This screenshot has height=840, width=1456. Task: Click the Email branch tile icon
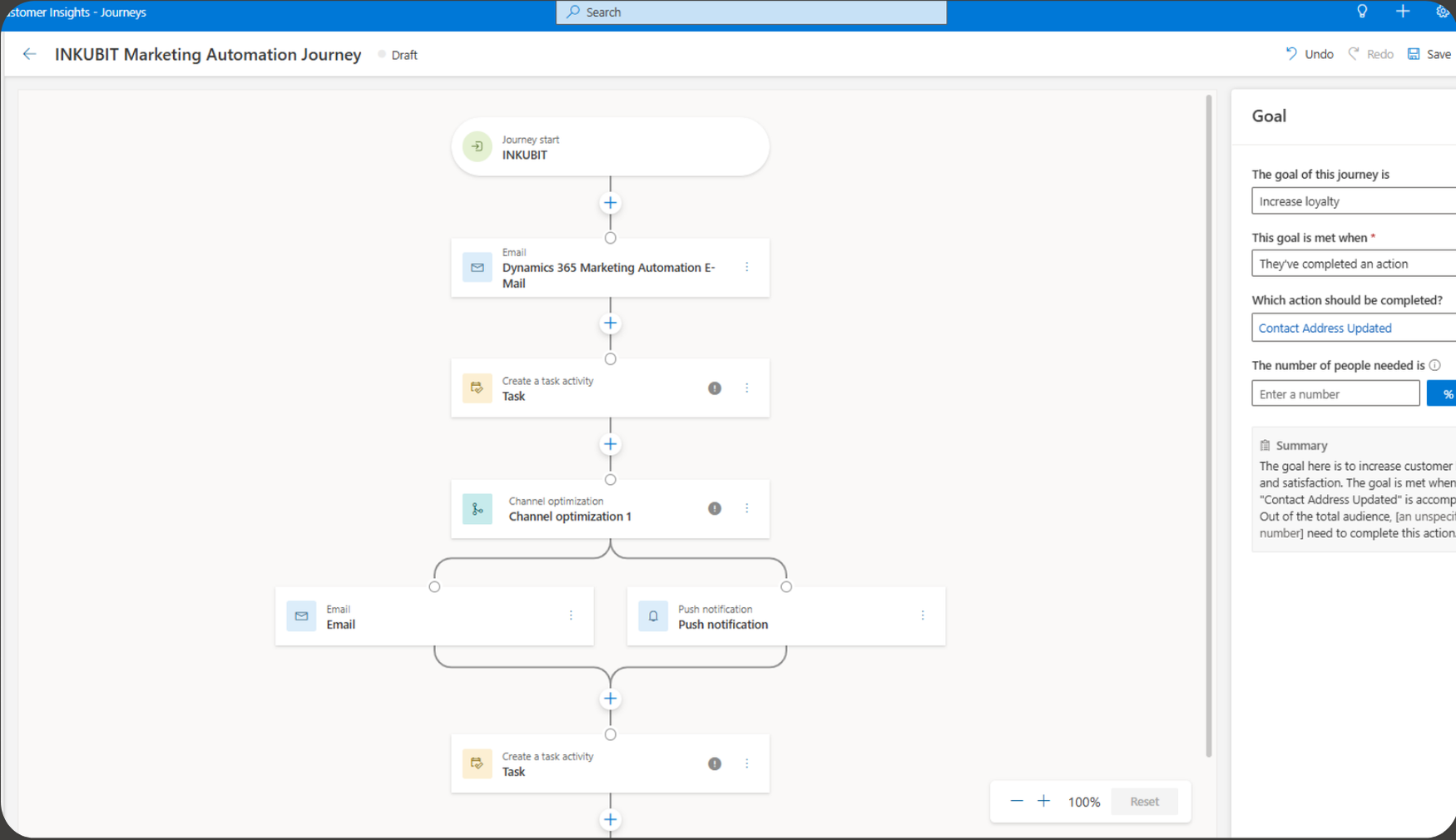point(301,616)
